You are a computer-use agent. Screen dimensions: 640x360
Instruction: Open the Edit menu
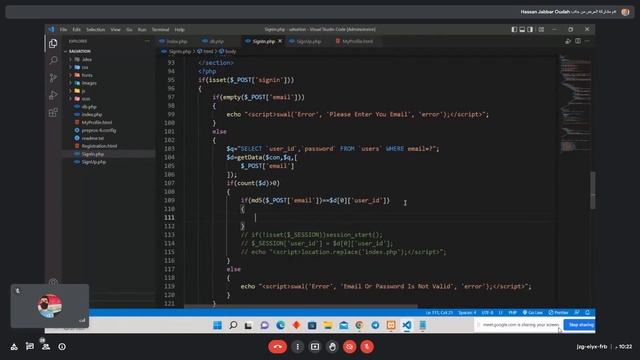coord(77,30)
